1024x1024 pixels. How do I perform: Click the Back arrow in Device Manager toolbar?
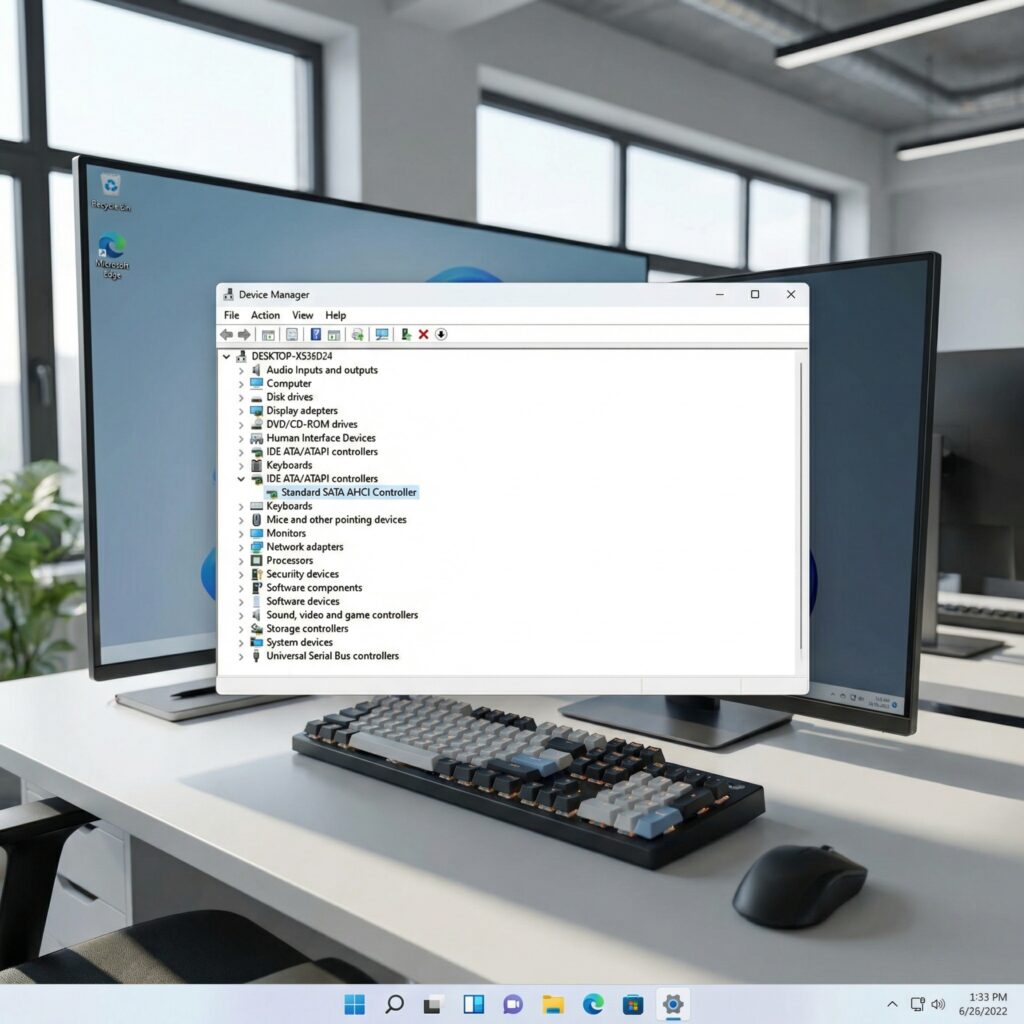(x=226, y=334)
